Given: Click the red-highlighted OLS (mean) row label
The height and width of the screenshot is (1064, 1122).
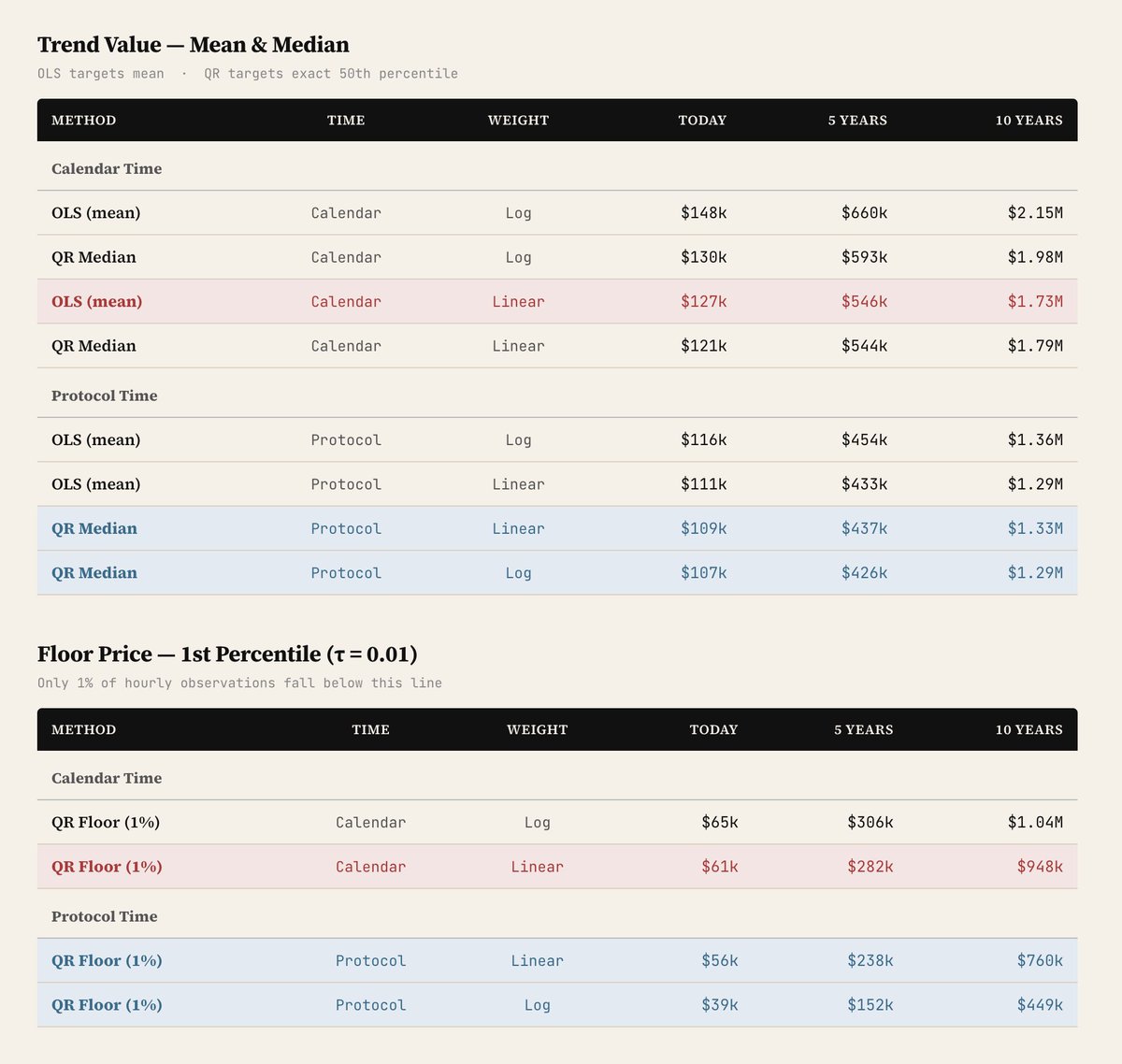Looking at the screenshot, I should click(x=96, y=302).
